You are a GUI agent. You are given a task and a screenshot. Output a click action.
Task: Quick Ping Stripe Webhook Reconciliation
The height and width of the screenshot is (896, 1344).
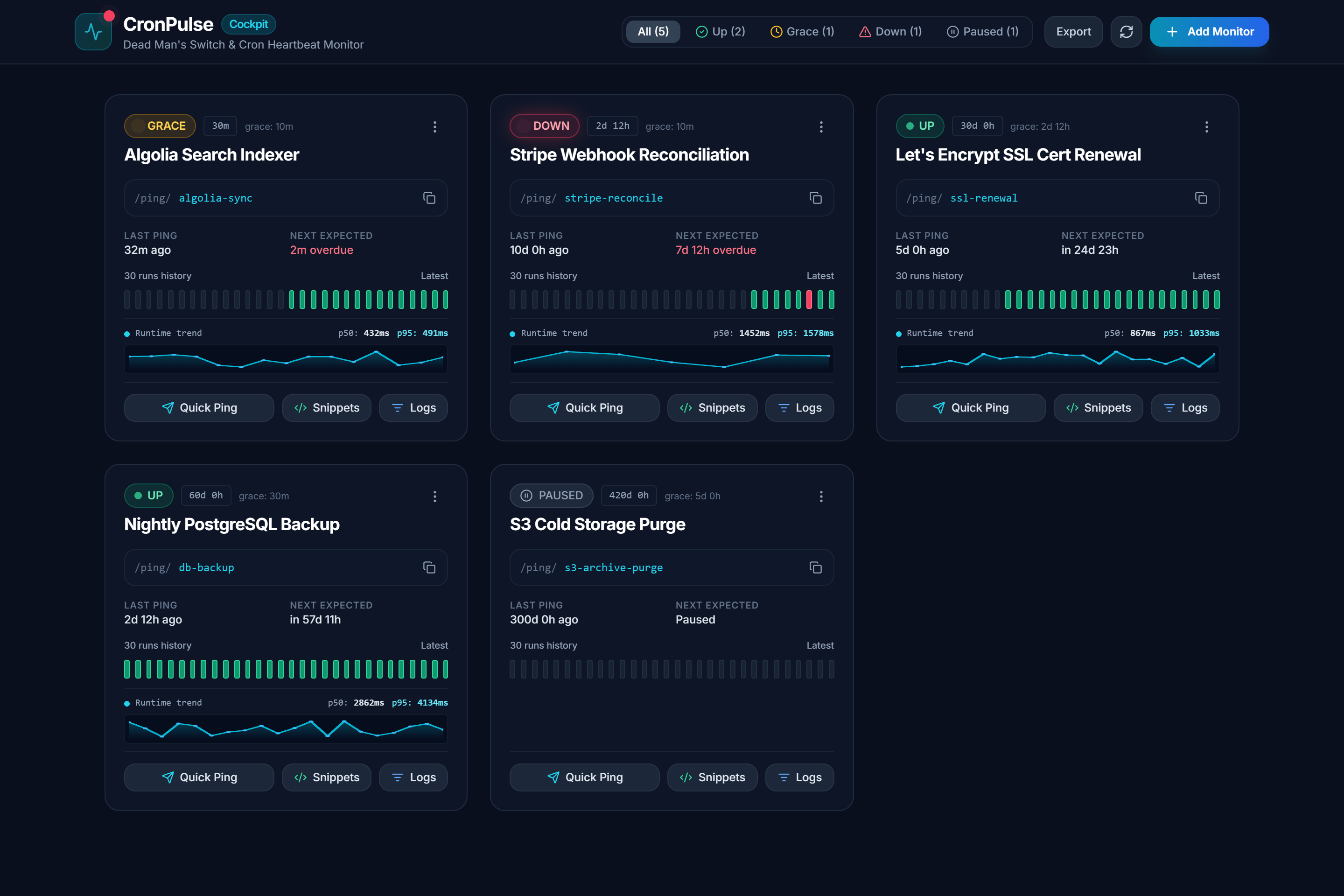tap(585, 407)
